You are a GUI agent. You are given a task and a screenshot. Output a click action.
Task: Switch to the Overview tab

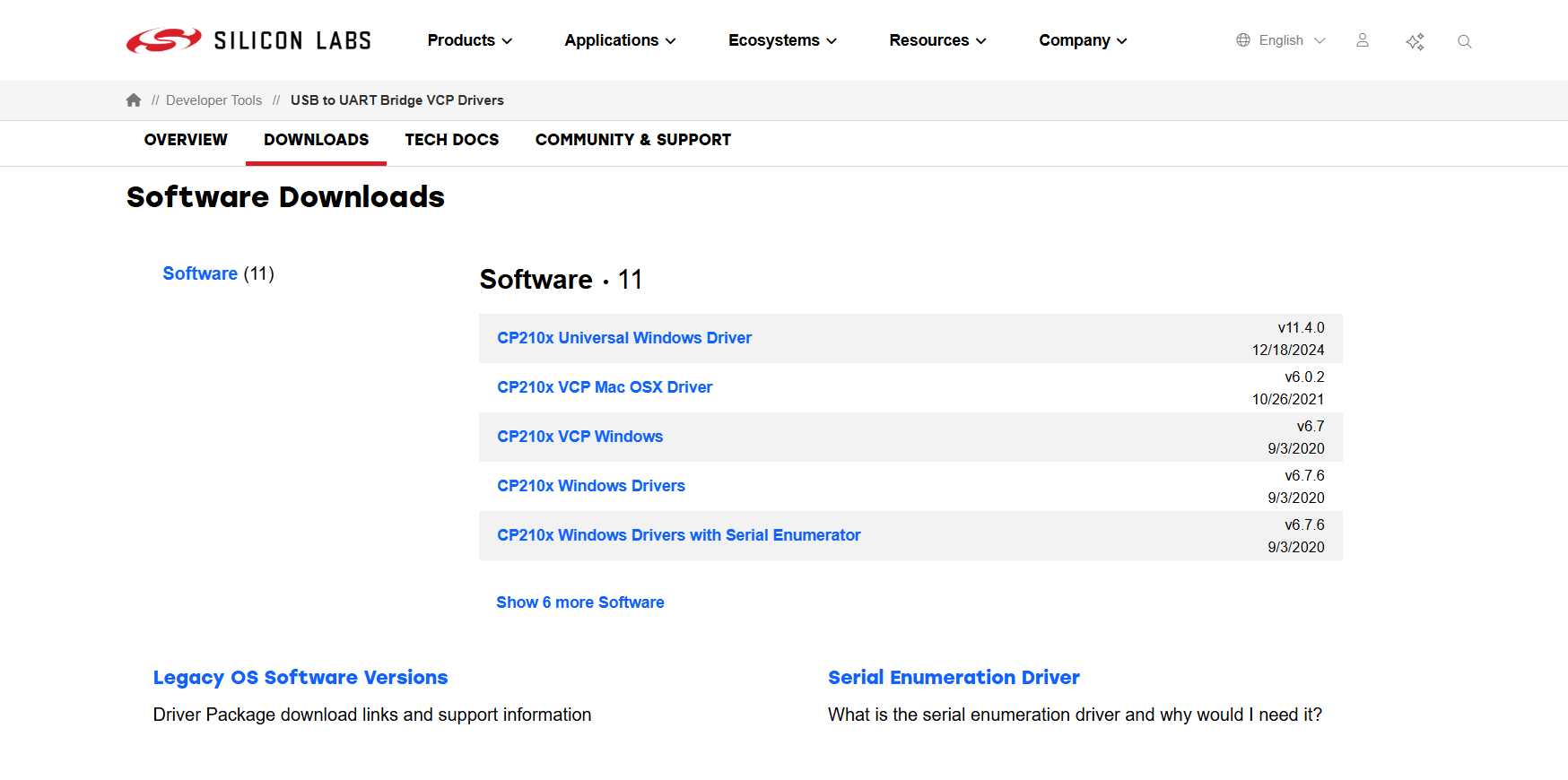[x=186, y=140]
